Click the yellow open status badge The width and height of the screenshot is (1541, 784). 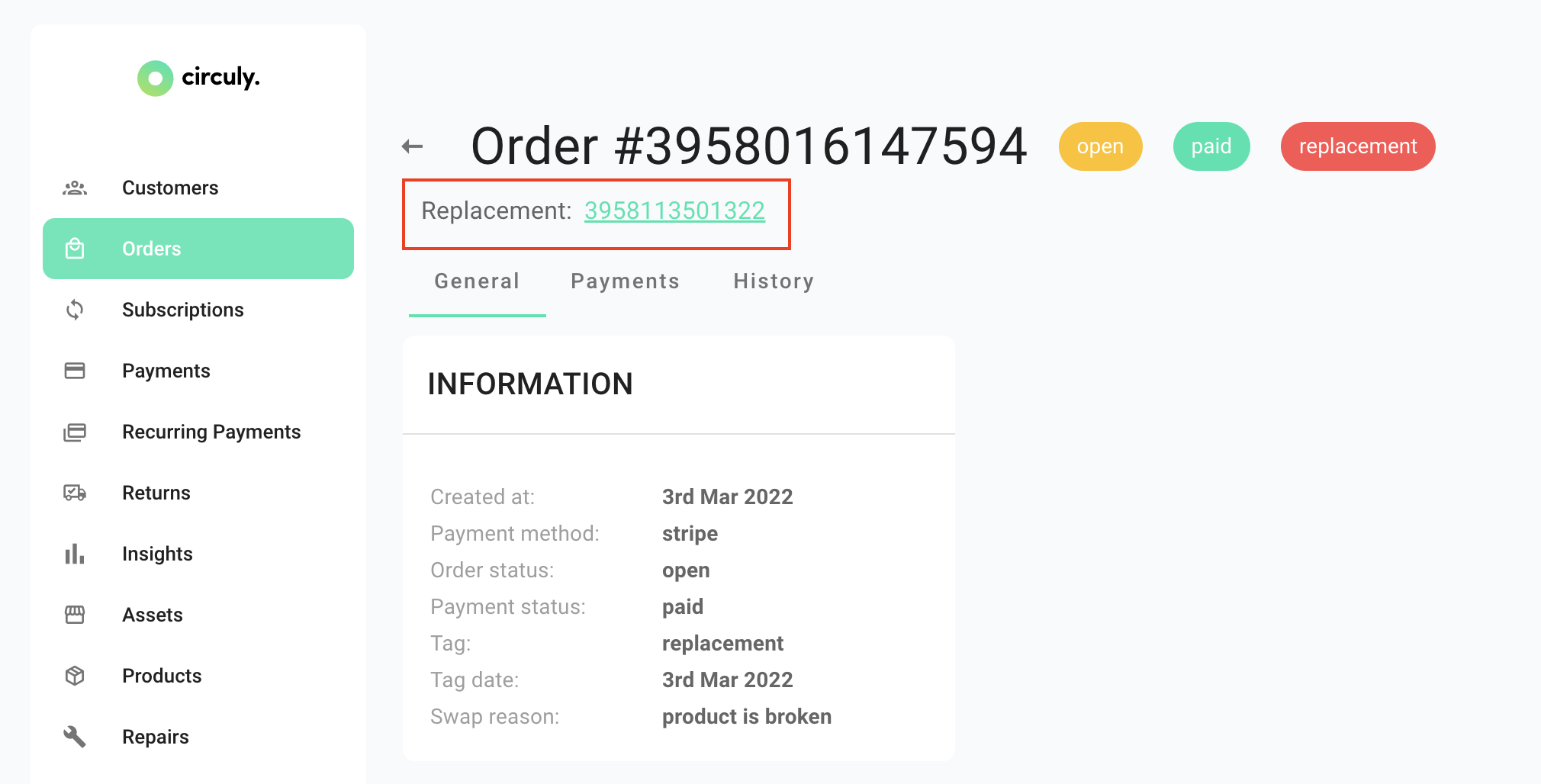[x=1100, y=146]
